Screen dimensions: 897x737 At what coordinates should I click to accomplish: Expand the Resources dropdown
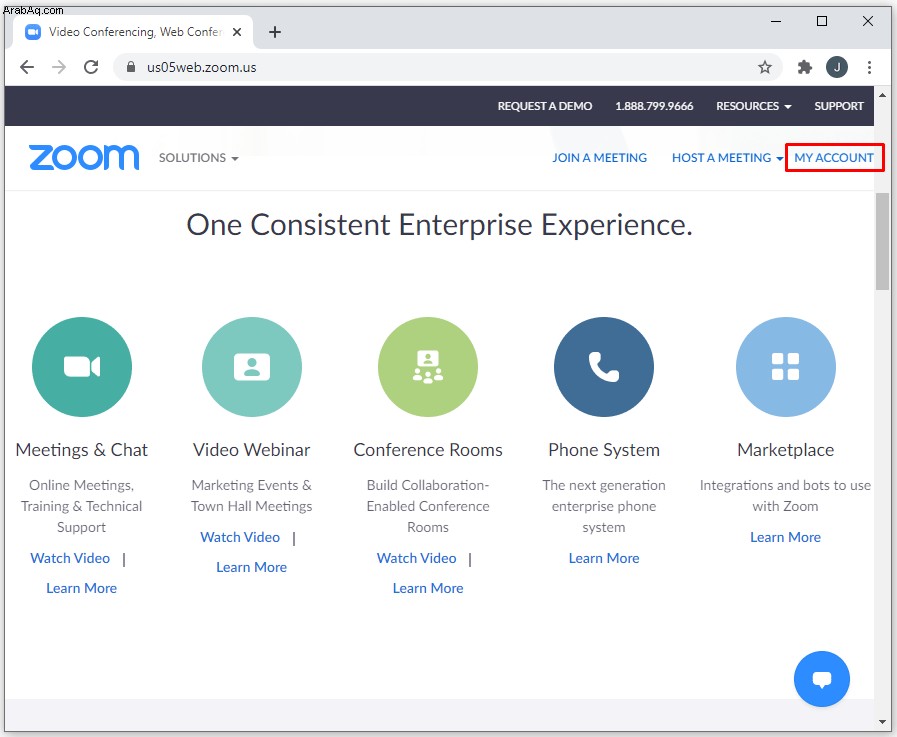tap(753, 106)
